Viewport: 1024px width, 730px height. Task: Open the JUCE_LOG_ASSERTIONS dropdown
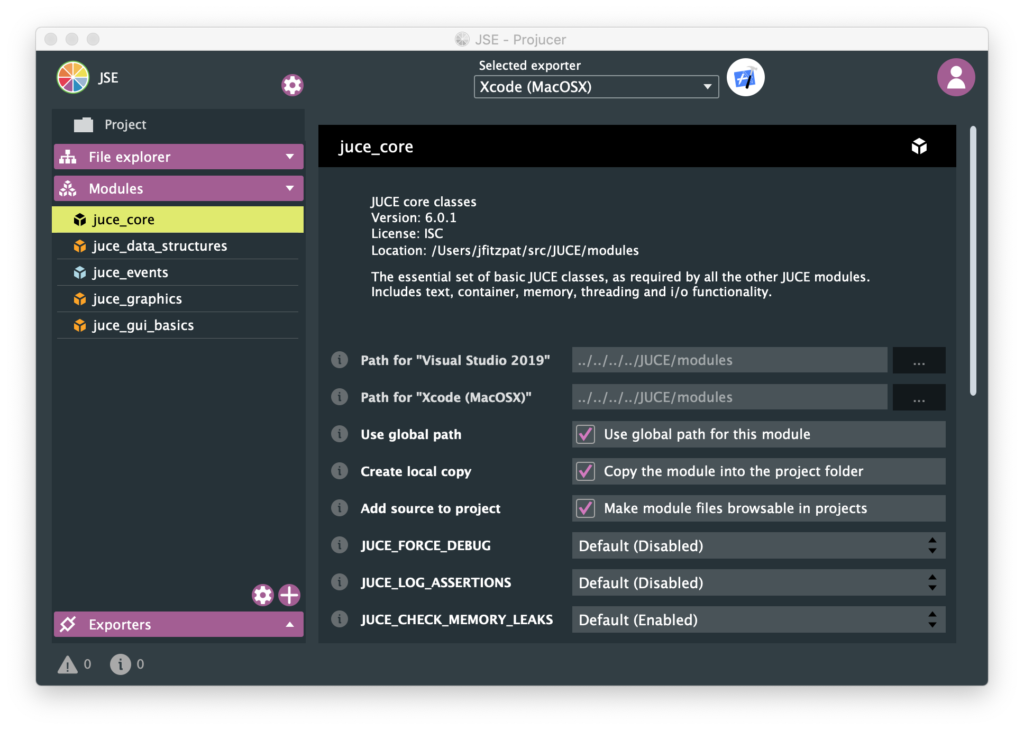[x=758, y=583]
